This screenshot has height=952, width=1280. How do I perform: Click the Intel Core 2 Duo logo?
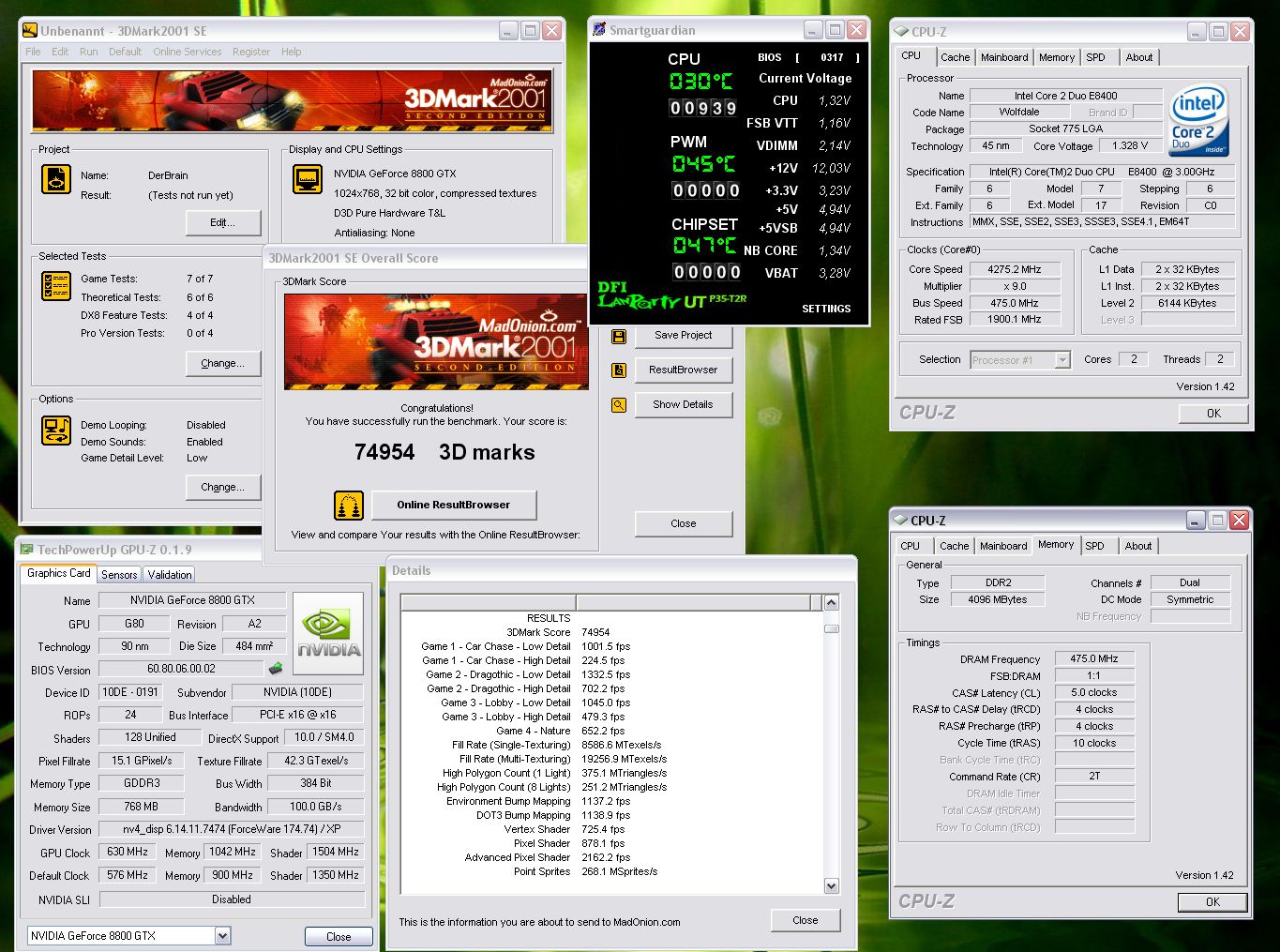pyautogui.click(x=1198, y=121)
